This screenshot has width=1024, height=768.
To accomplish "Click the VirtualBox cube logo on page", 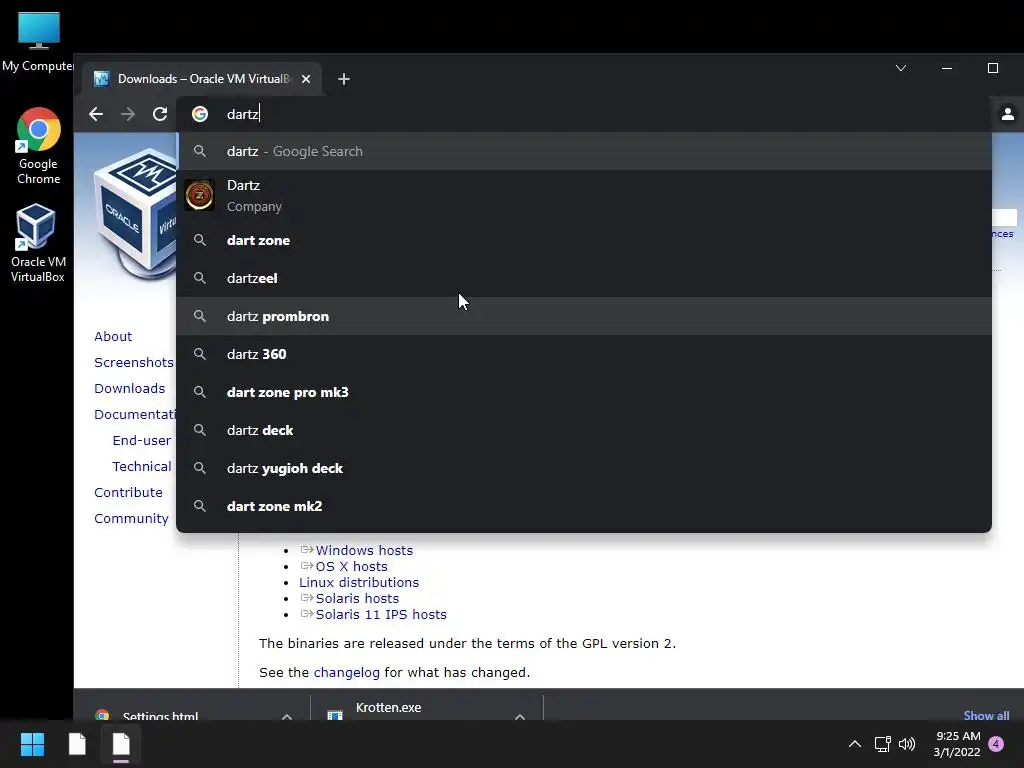I will click(x=135, y=212).
